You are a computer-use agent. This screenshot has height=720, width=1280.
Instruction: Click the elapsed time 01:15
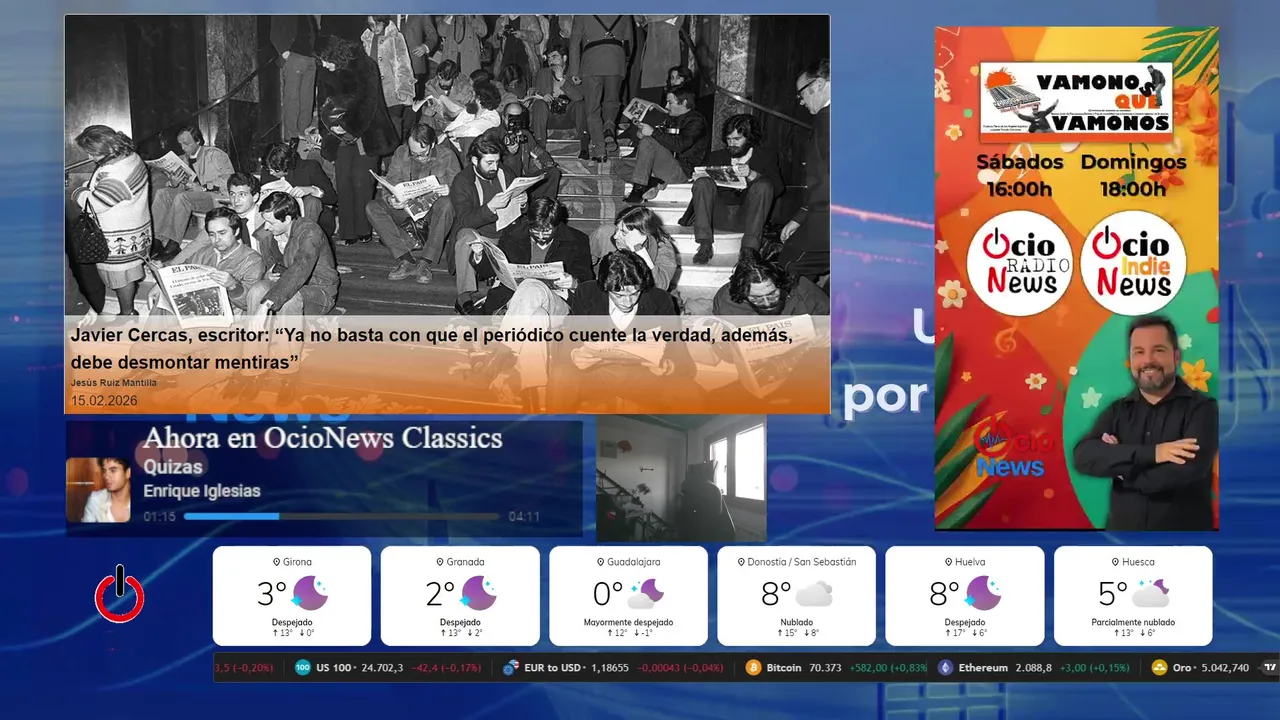click(x=159, y=517)
